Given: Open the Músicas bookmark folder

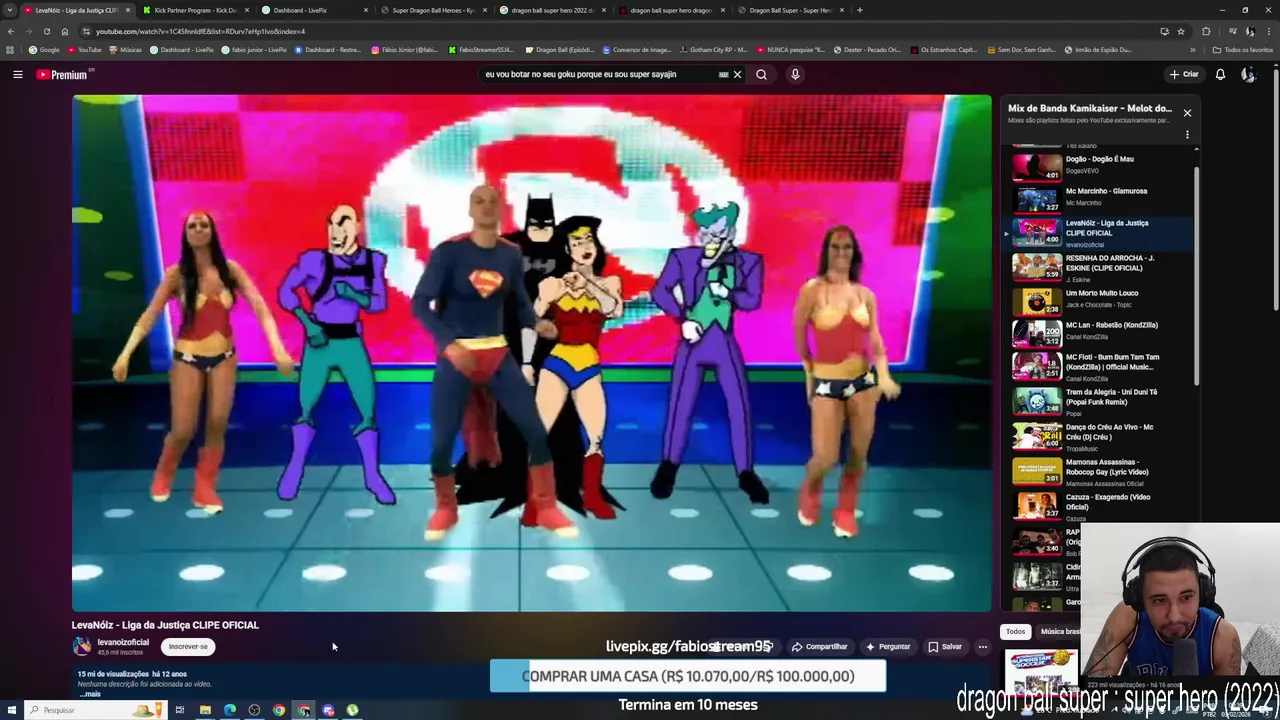Looking at the screenshot, I should 126,49.
